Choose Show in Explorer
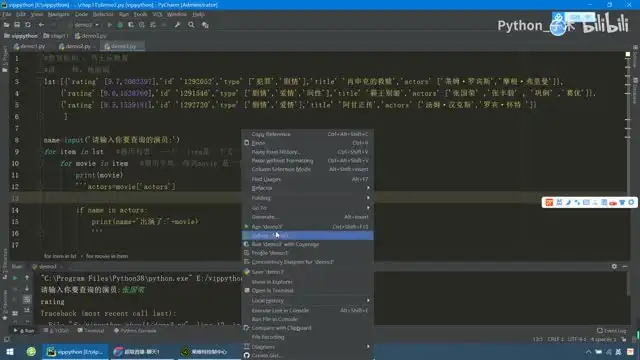This screenshot has height=360, width=640. 308,282
